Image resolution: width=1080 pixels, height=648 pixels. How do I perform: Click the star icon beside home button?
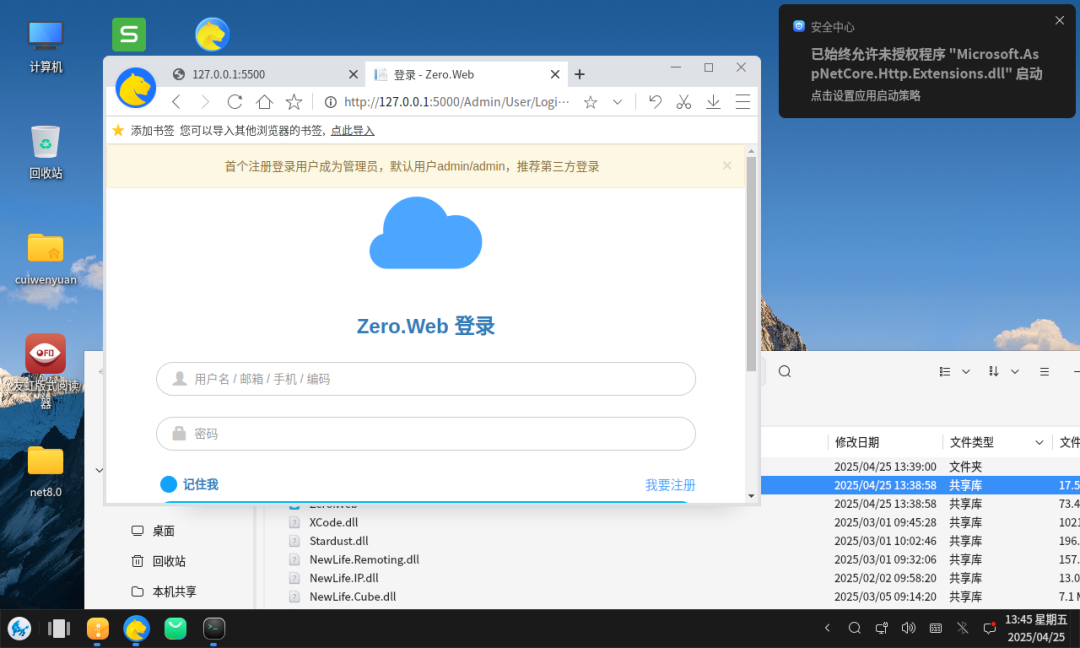pos(294,102)
